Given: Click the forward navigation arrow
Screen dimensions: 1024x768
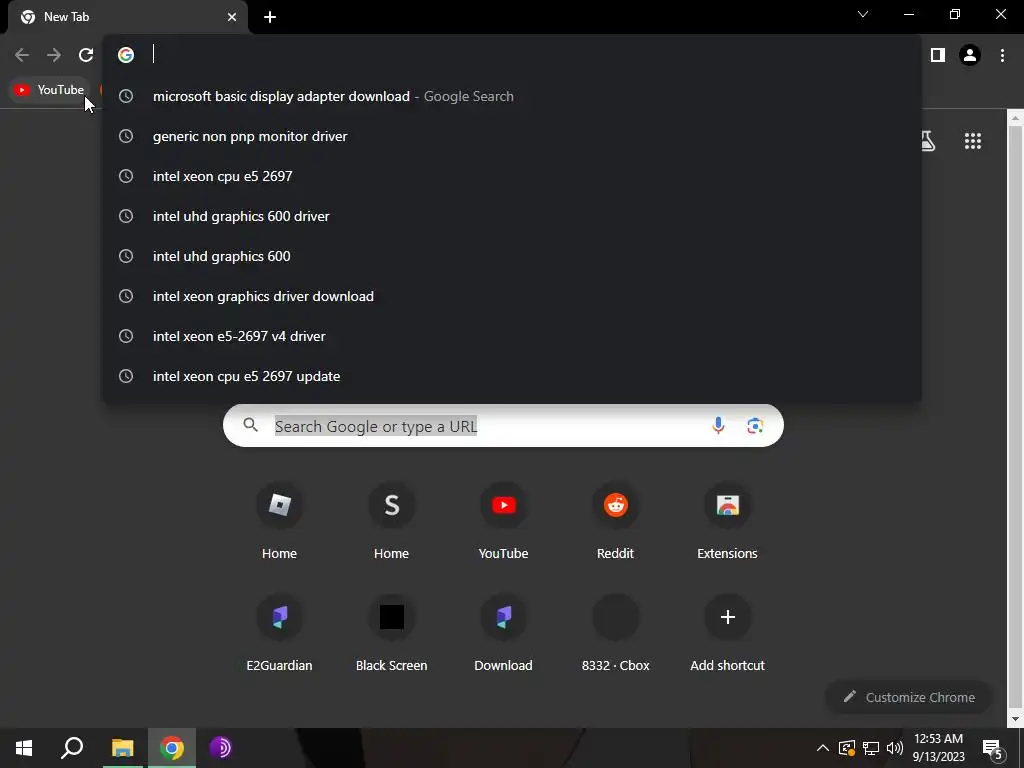Looking at the screenshot, I should pyautogui.click(x=54, y=55).
